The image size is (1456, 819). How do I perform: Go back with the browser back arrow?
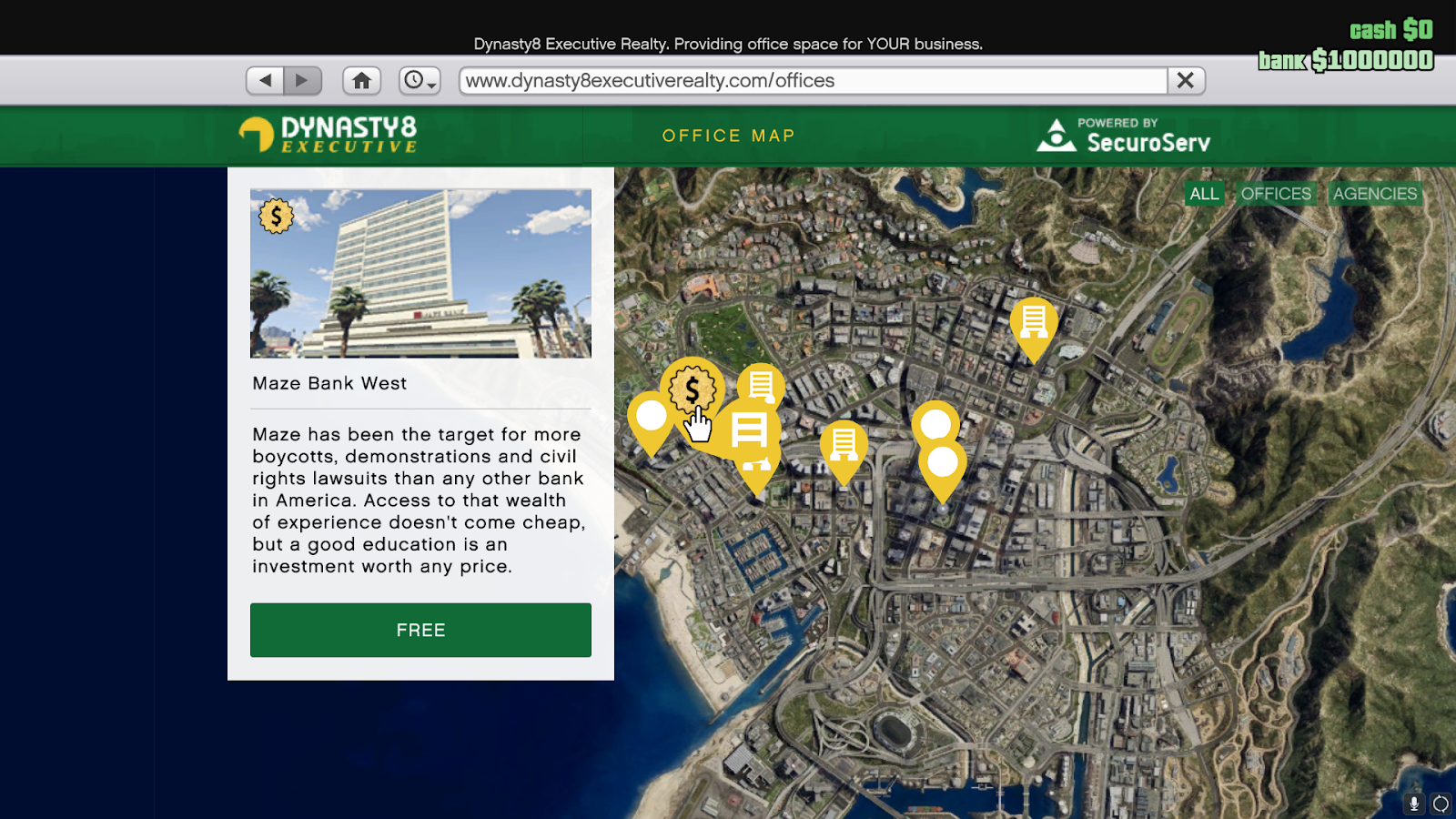pyautogui.click(x=265, y=80)
